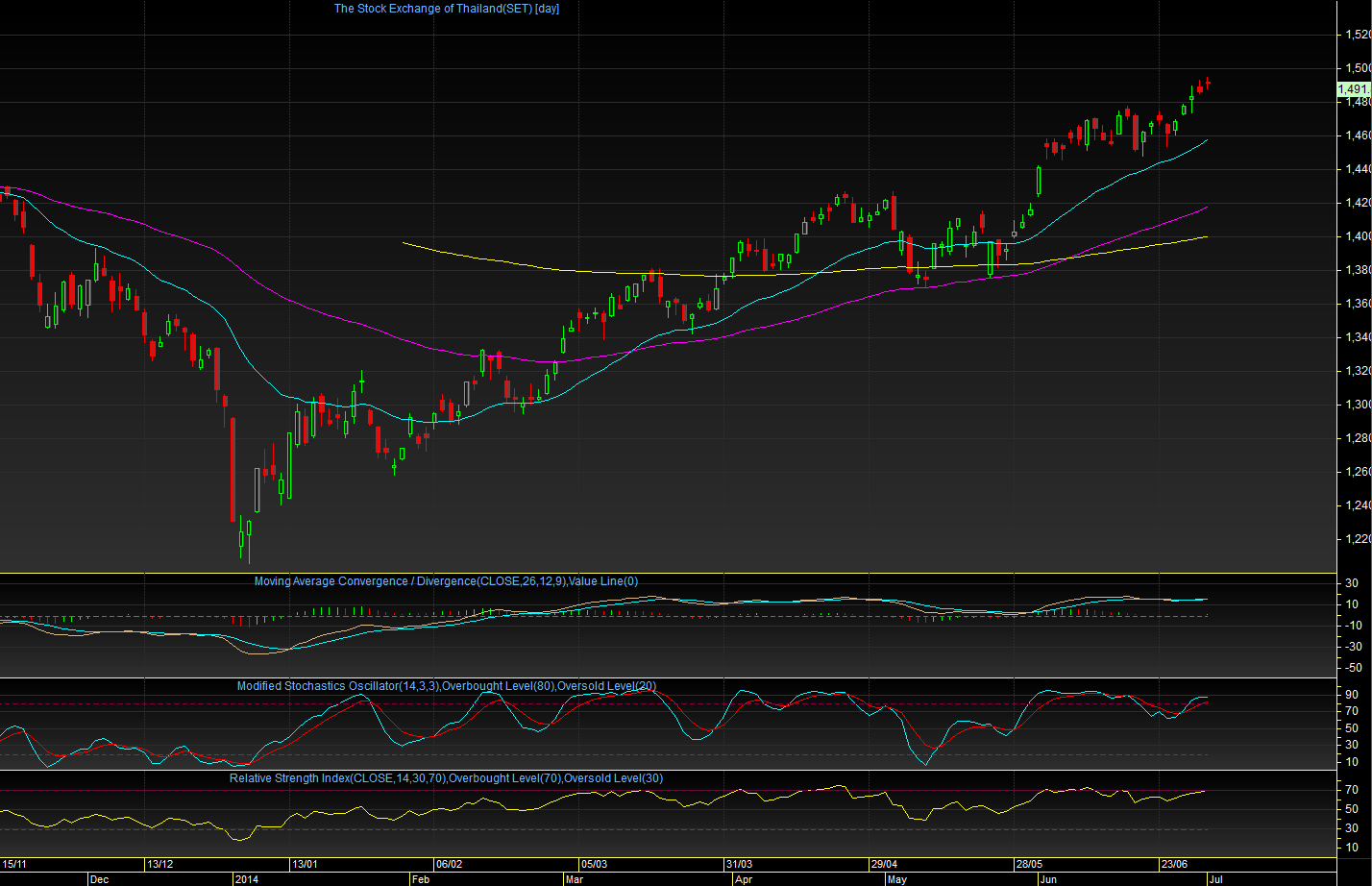This screenshot has height=886, width=1372.
Task: Click the '1,360' price axis label
Action: 1357,304
